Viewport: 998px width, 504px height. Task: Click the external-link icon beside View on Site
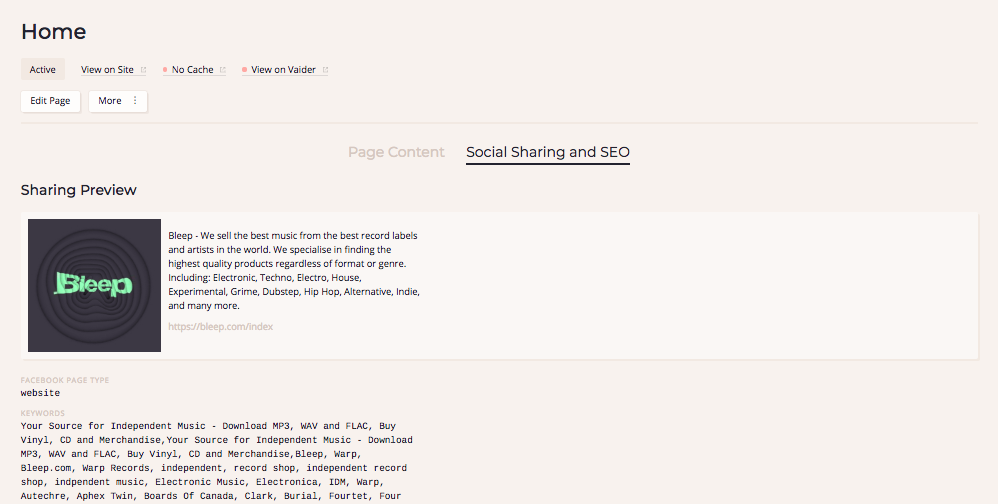[x=143, y=70]
